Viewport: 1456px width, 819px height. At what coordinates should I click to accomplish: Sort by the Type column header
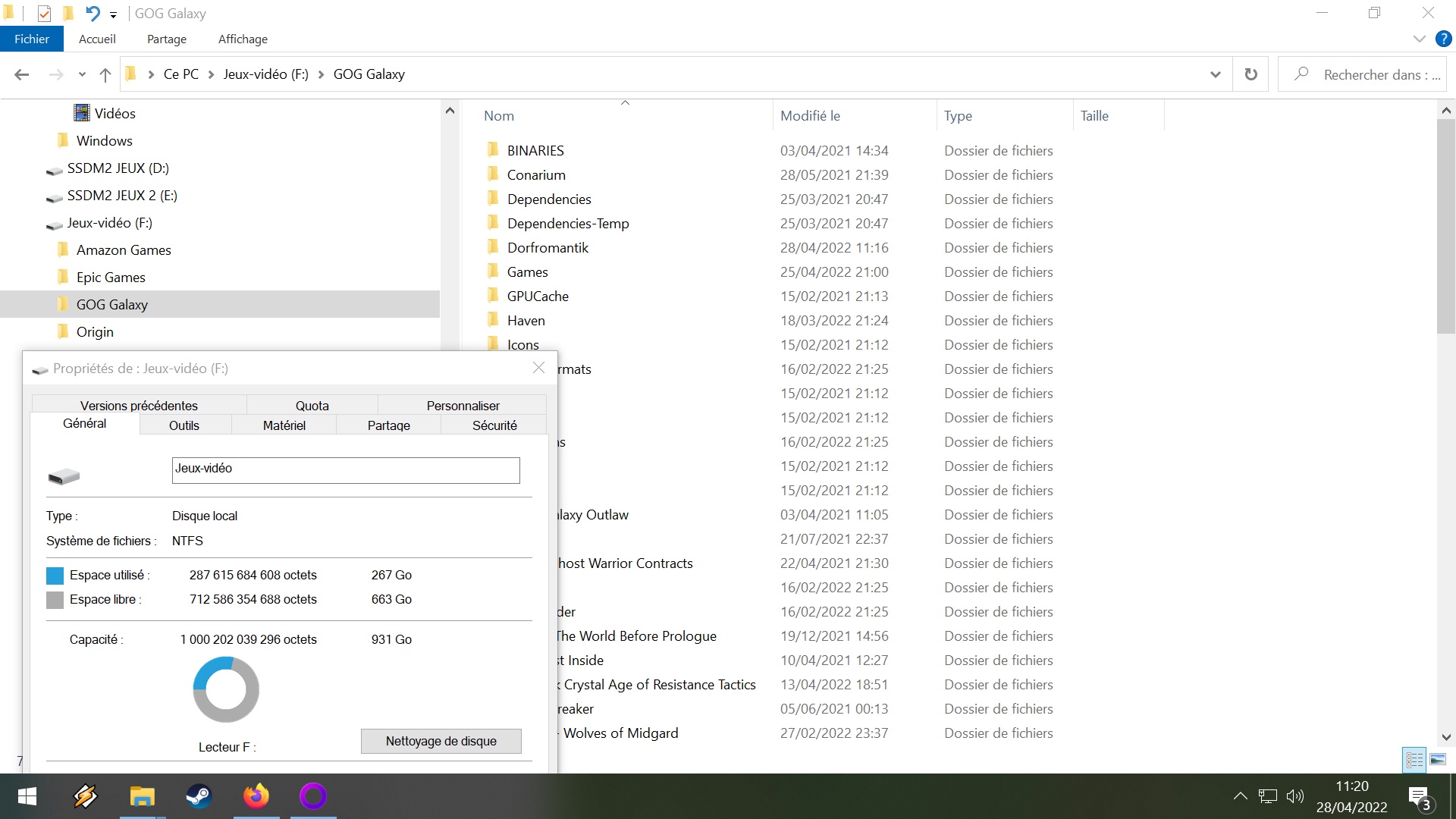click(958, 116)
